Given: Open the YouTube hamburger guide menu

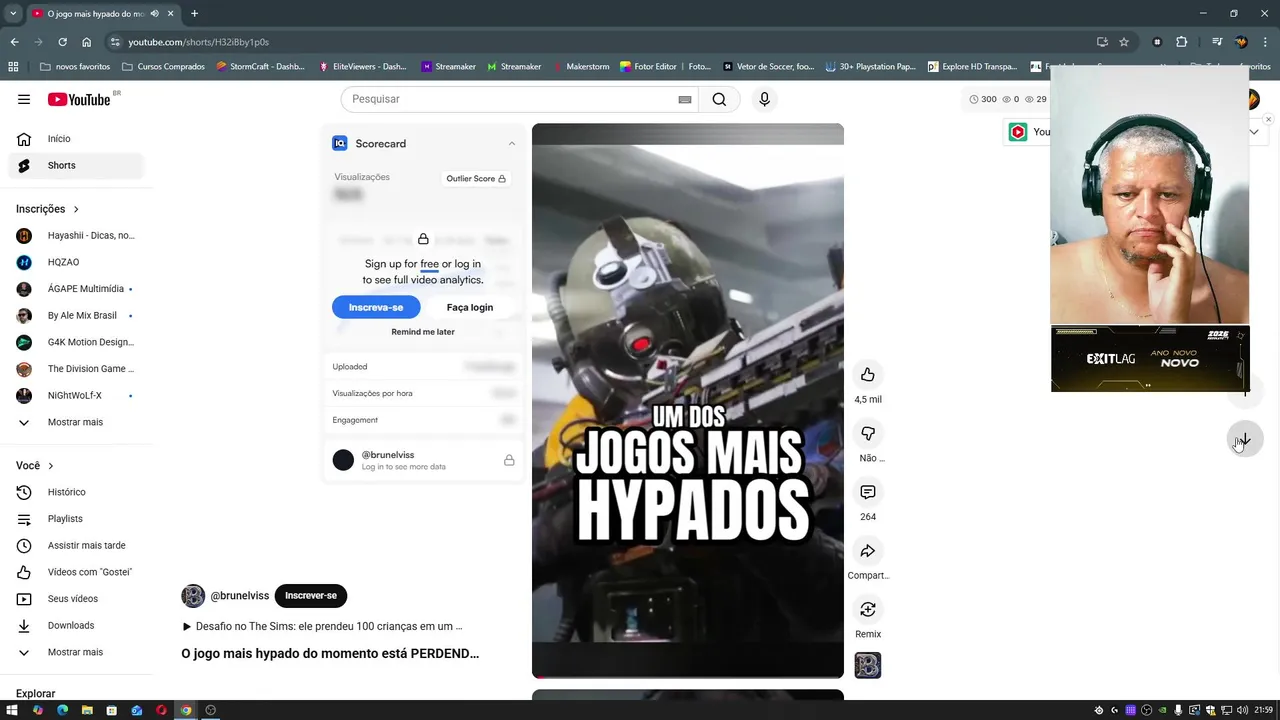Looking at the screenshot, I should 24,99.
